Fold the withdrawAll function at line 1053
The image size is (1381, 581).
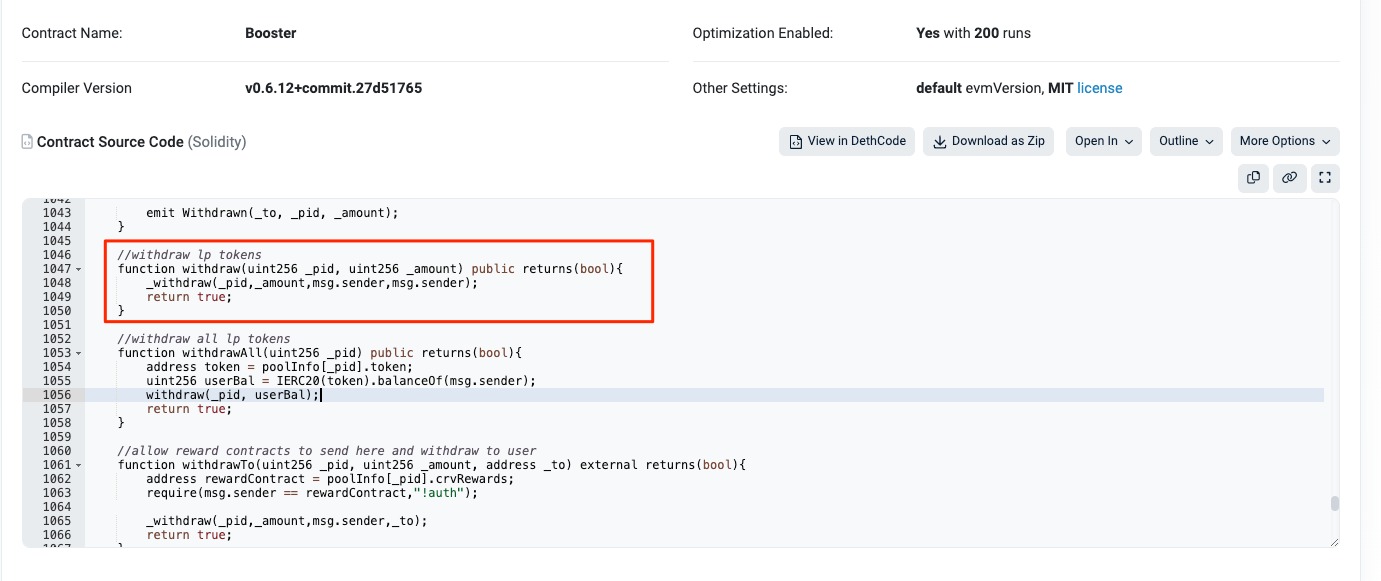pos(79,354)
